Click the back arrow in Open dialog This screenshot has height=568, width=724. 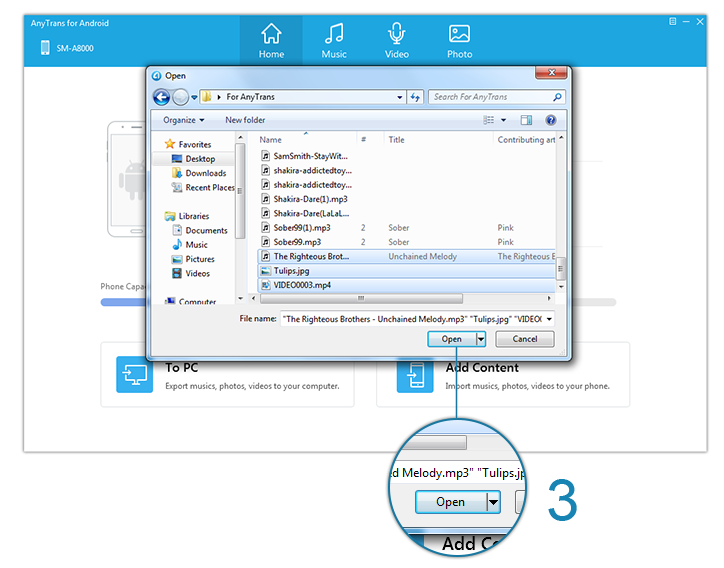click(161, 97)
